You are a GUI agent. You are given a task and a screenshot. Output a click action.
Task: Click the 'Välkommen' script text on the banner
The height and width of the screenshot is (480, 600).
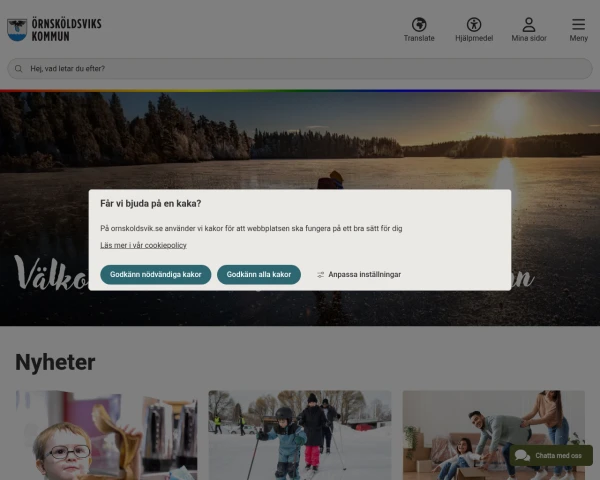(x=50, y=275)
